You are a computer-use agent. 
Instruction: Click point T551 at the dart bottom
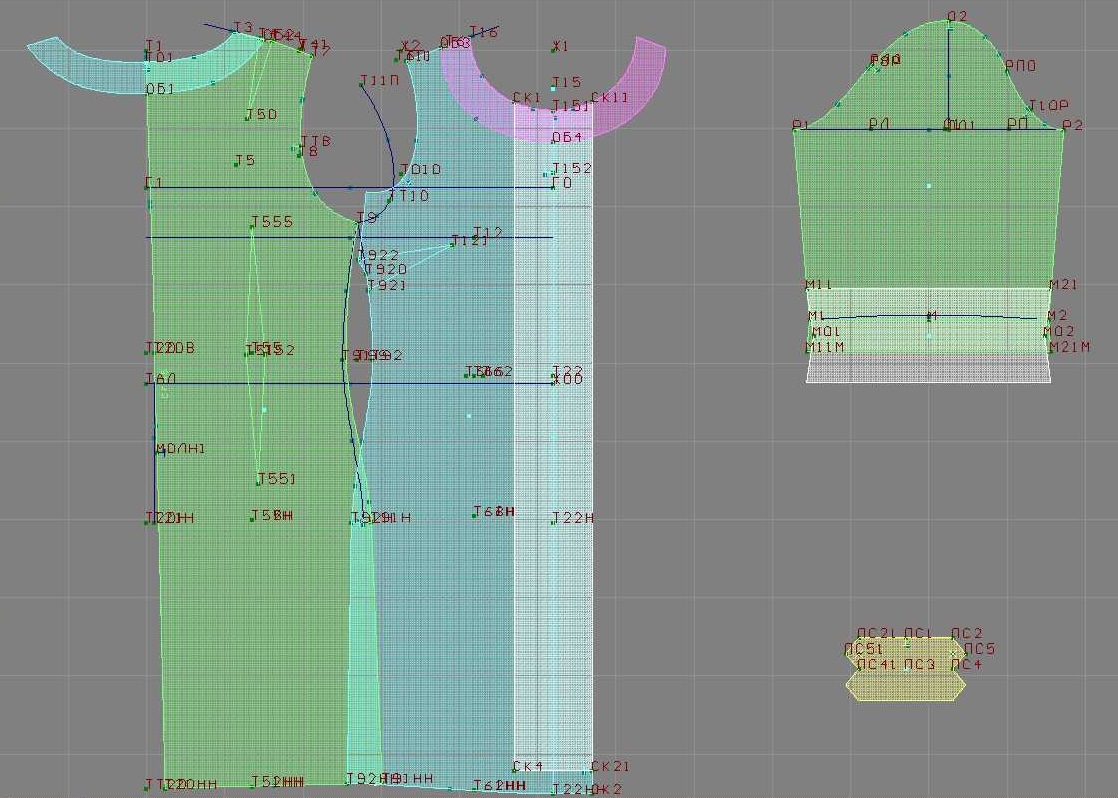pyautogui.click(x=259, y=483)
